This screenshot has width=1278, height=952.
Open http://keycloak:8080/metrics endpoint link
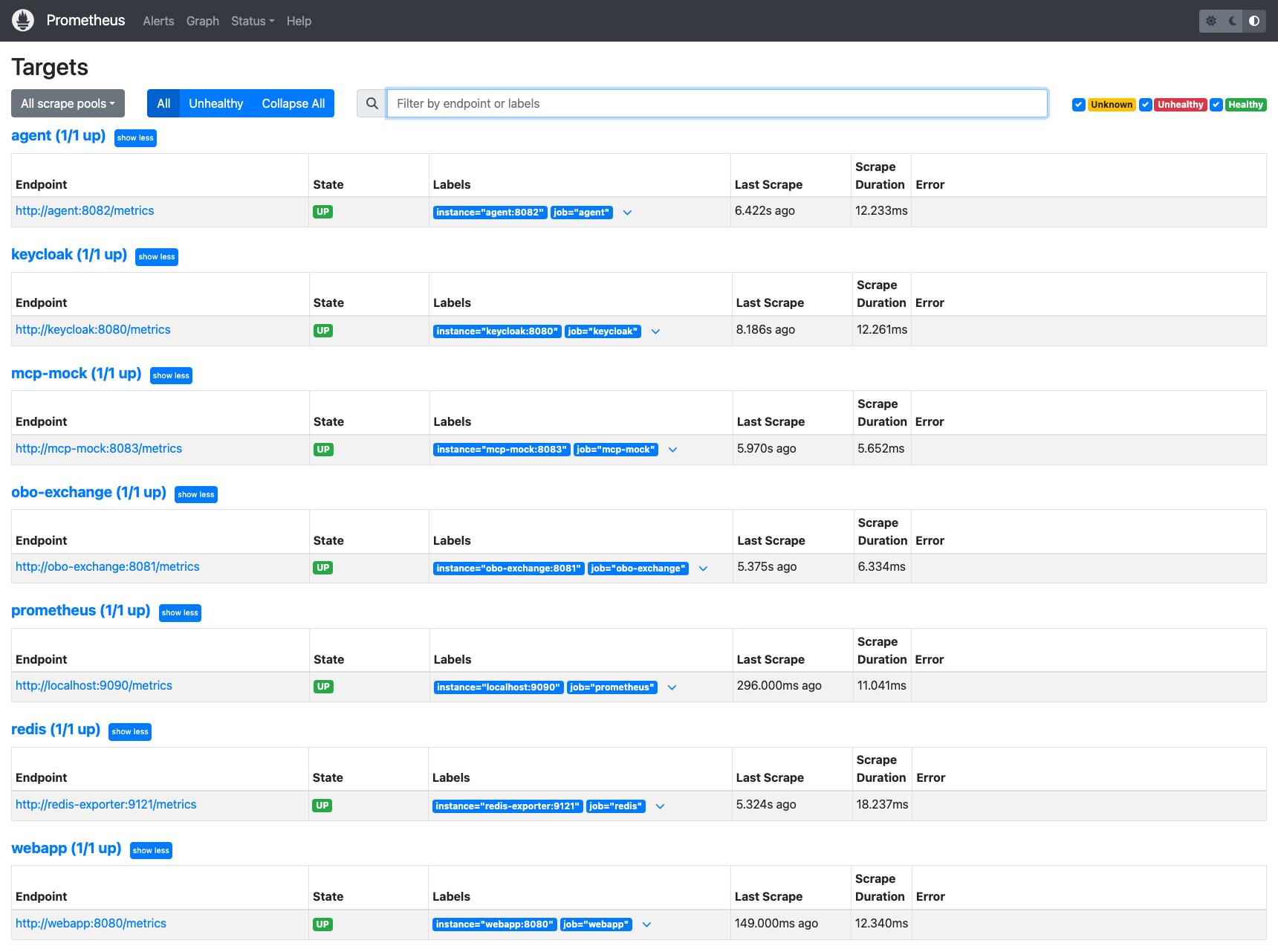(93, 329)
